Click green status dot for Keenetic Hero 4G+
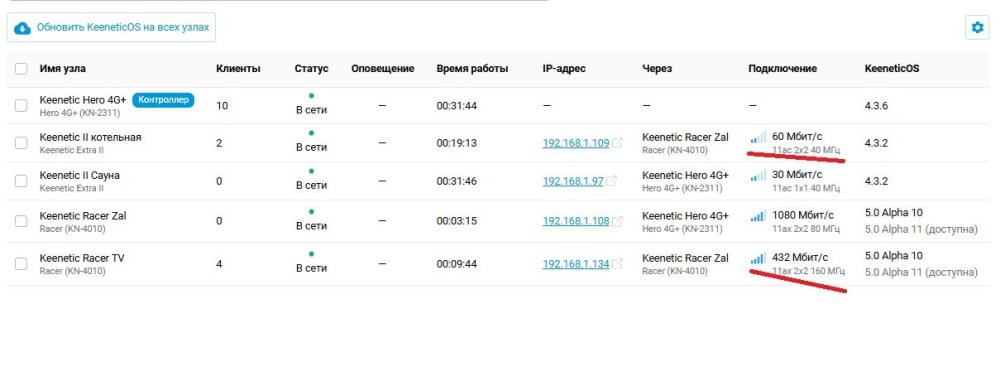This screenshot has height=381, width=1000. click(311, 96)
